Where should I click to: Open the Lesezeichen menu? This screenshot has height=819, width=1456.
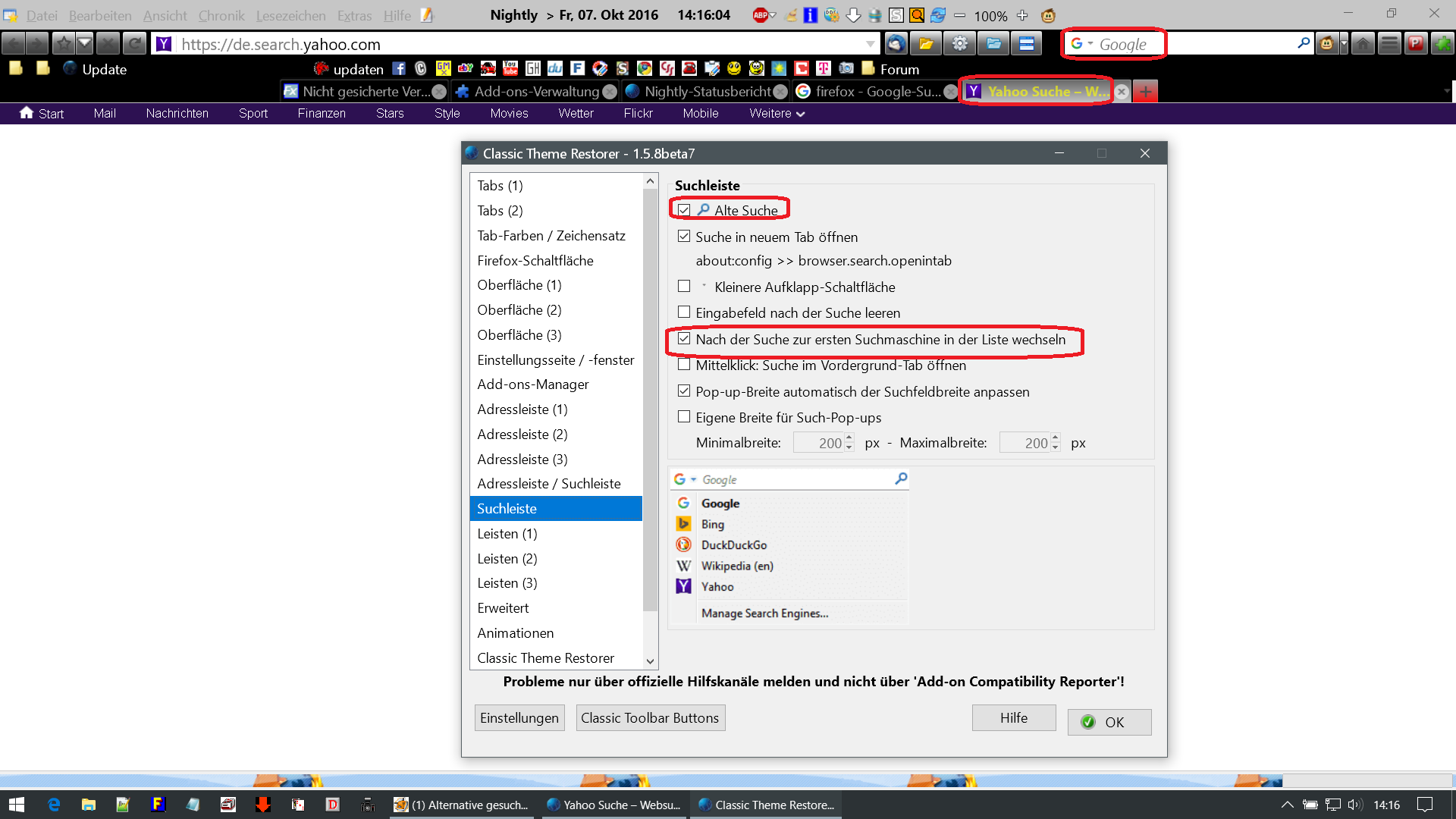pos(290,15)
